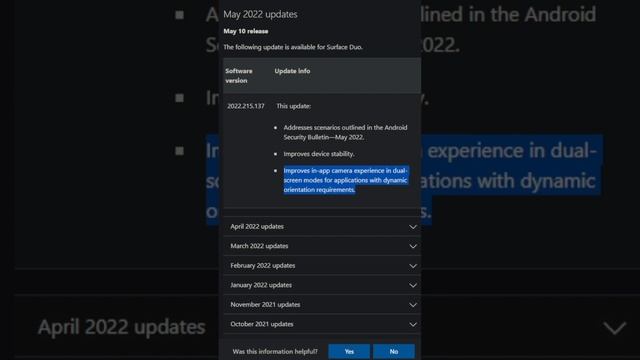Click the Improves device stability bullet
Viewport: 640px width, 360px height.
[x=319, y=154]
